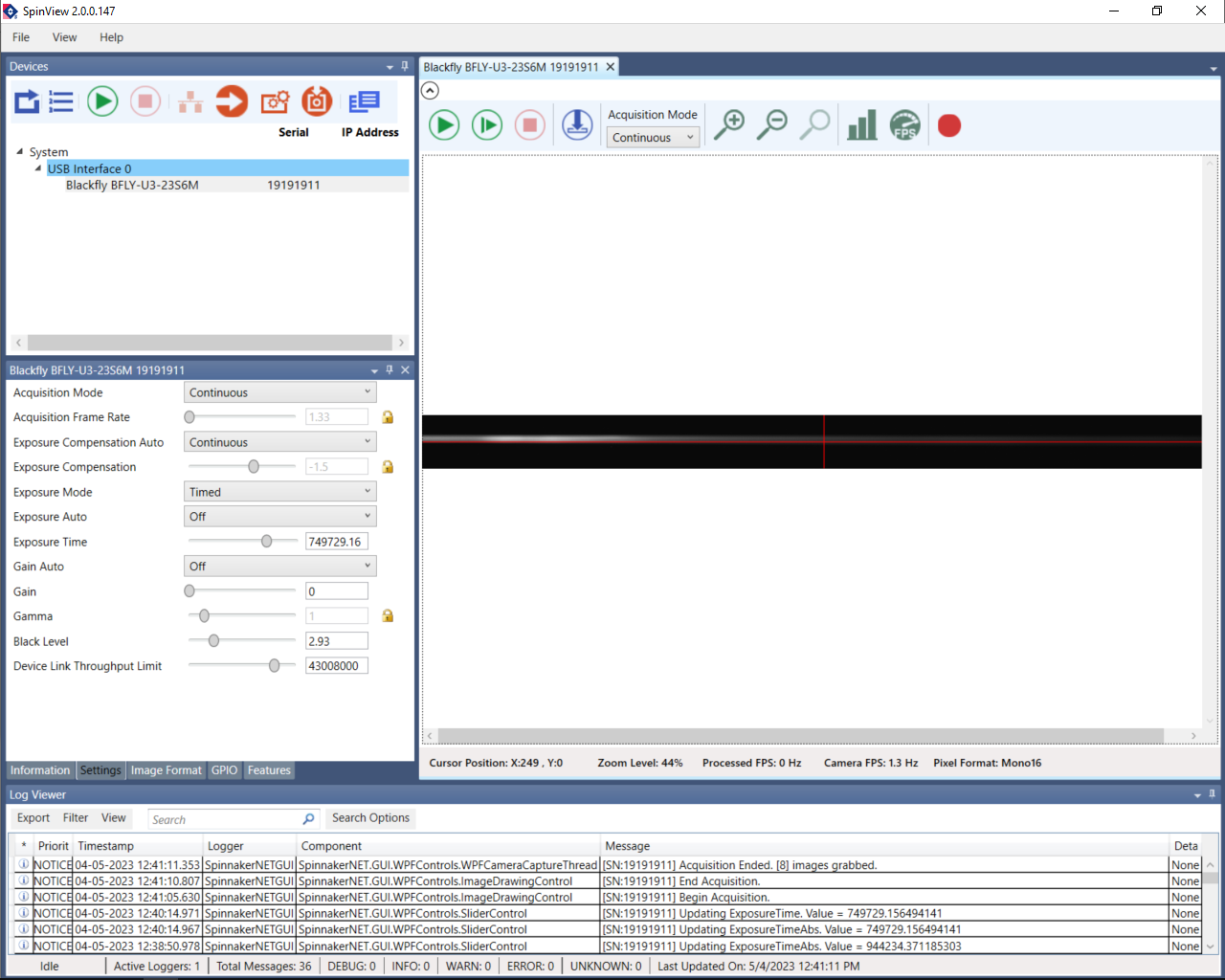Toggle the Acquisition Frame Rate lock
This screenshot has width=1225, height=980.
click(x=388, y=417)
